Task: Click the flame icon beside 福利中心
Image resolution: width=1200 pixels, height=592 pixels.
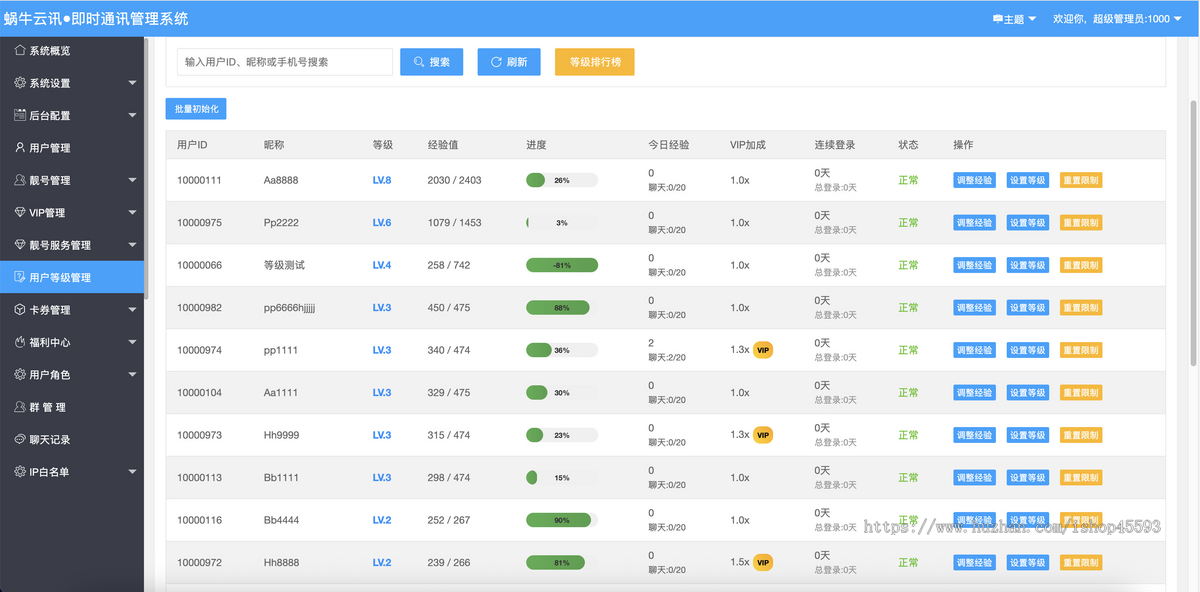Action: (20, 342)
